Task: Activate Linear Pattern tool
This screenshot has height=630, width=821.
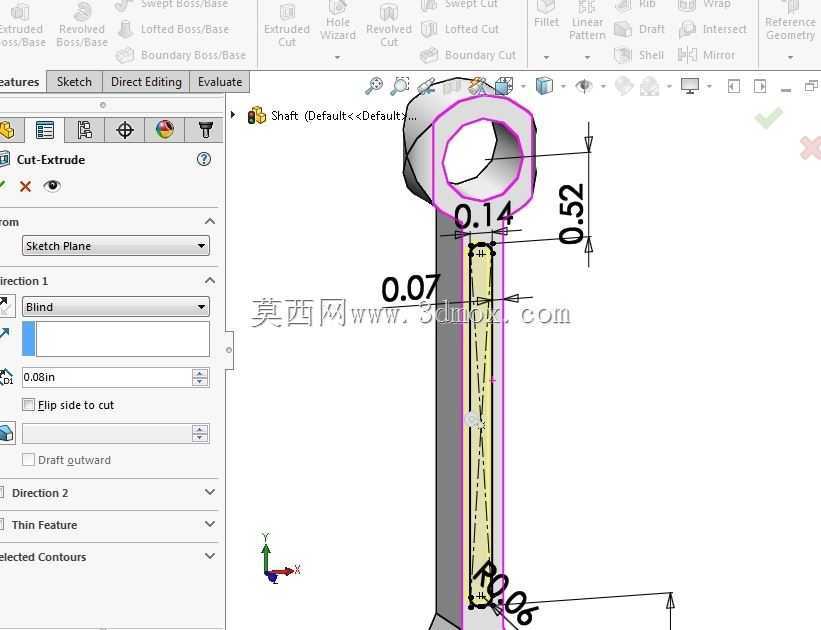Action: [587, 21]
